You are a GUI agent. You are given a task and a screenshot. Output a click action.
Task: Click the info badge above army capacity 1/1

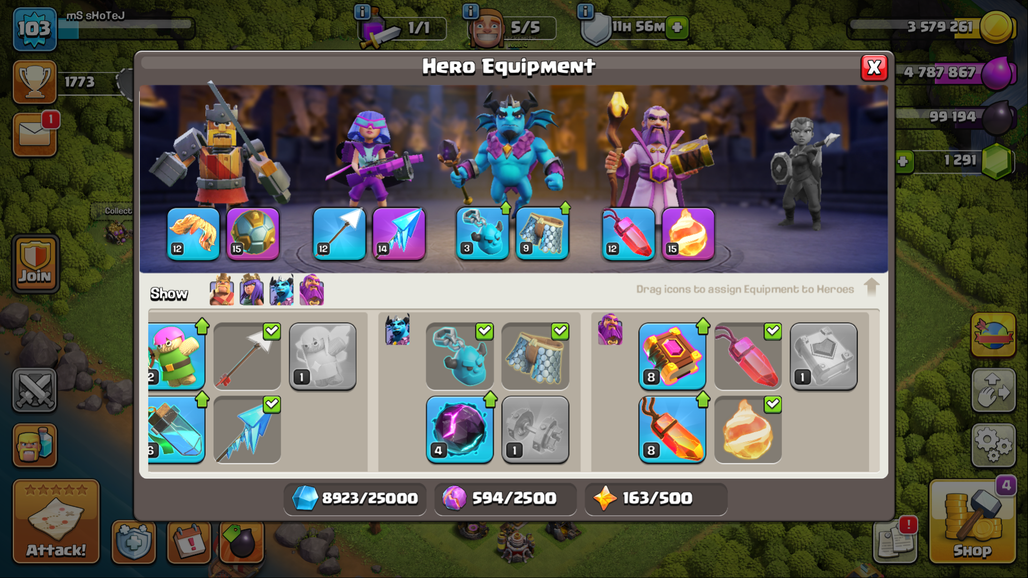pos(362,11)
